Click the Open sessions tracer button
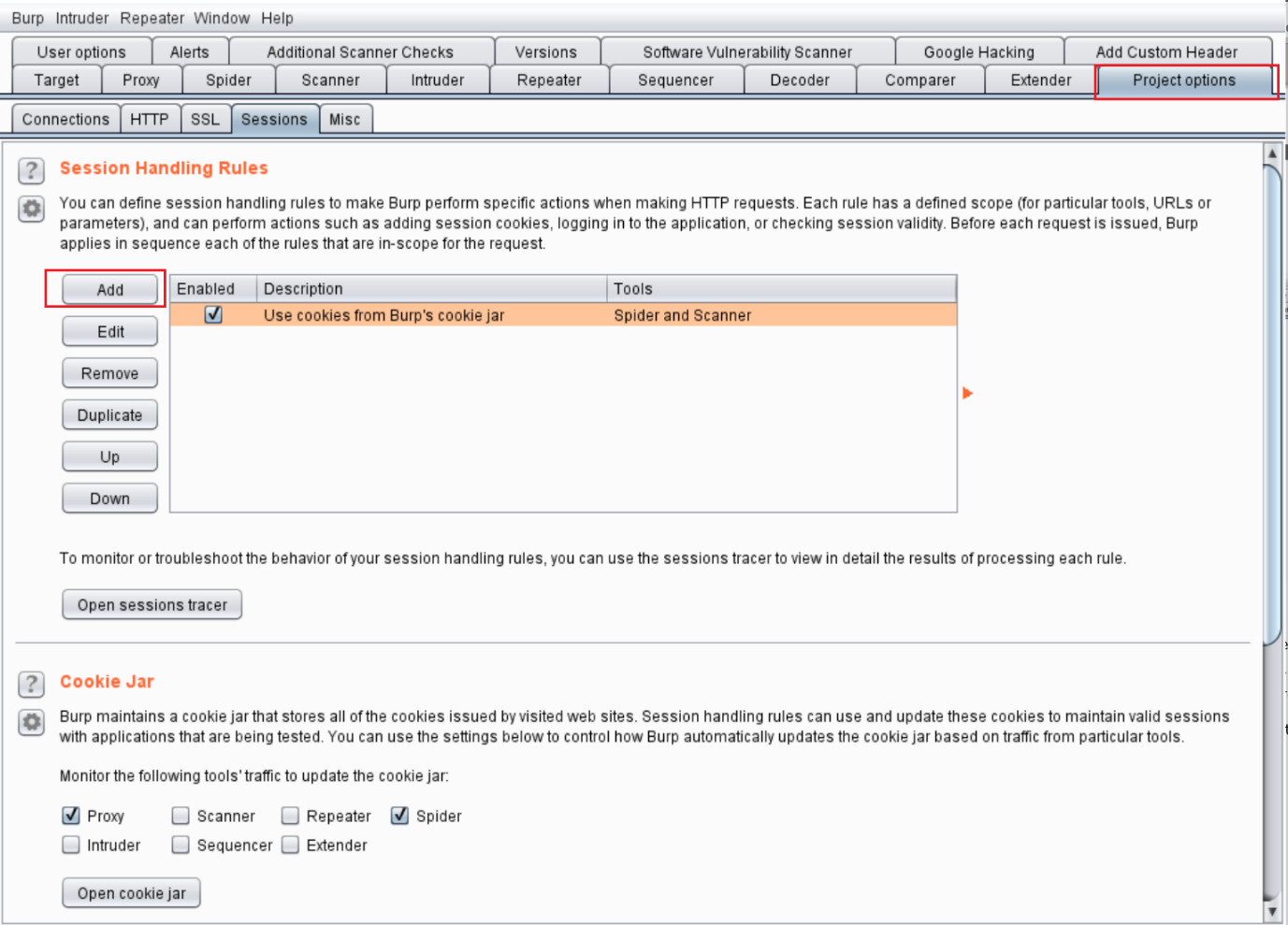Screen dimensions: 1288x925 [152, 605]
